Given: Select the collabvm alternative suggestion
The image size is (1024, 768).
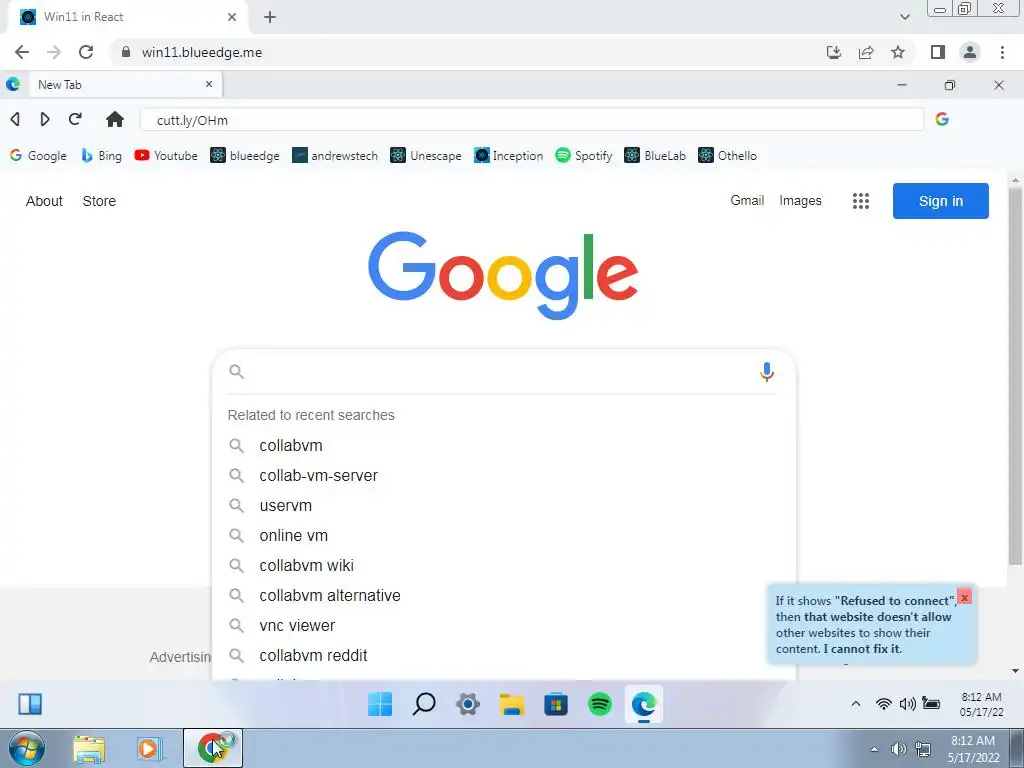Looking at the screenshot, I should 503,596.
